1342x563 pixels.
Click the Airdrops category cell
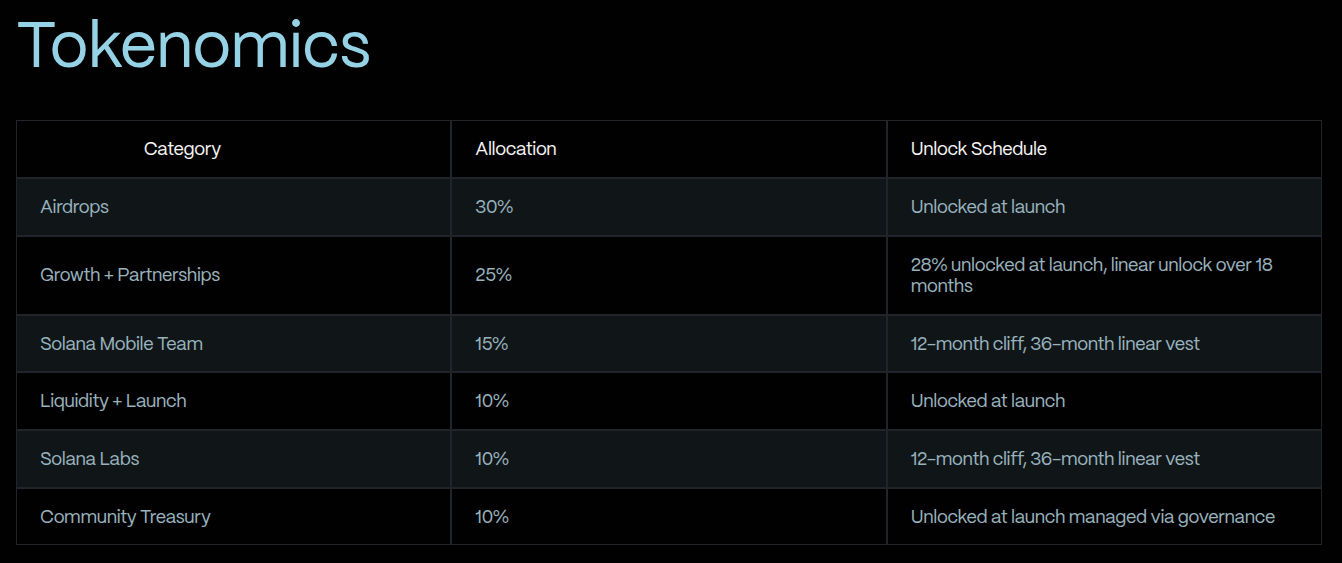(x=75, y=207)
